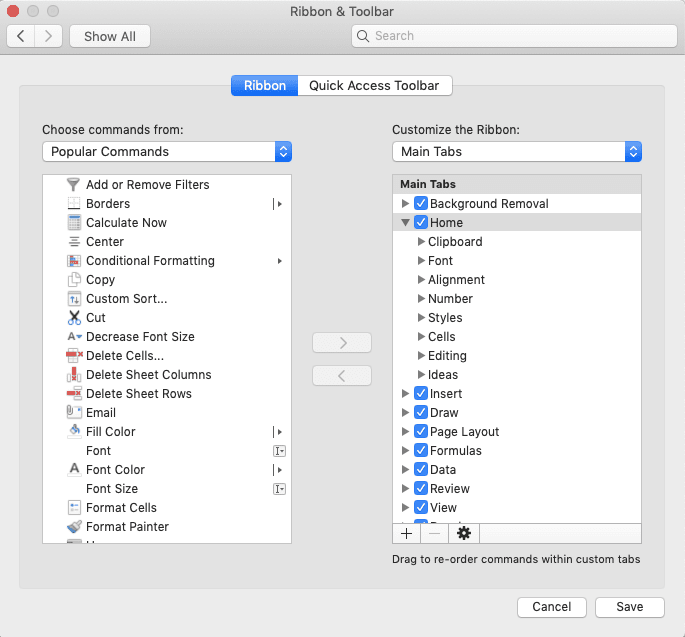Click the minus button to remove a tab
Viewport: 685px width, 637px height.
pyautogui.click(x=434, y=533)
